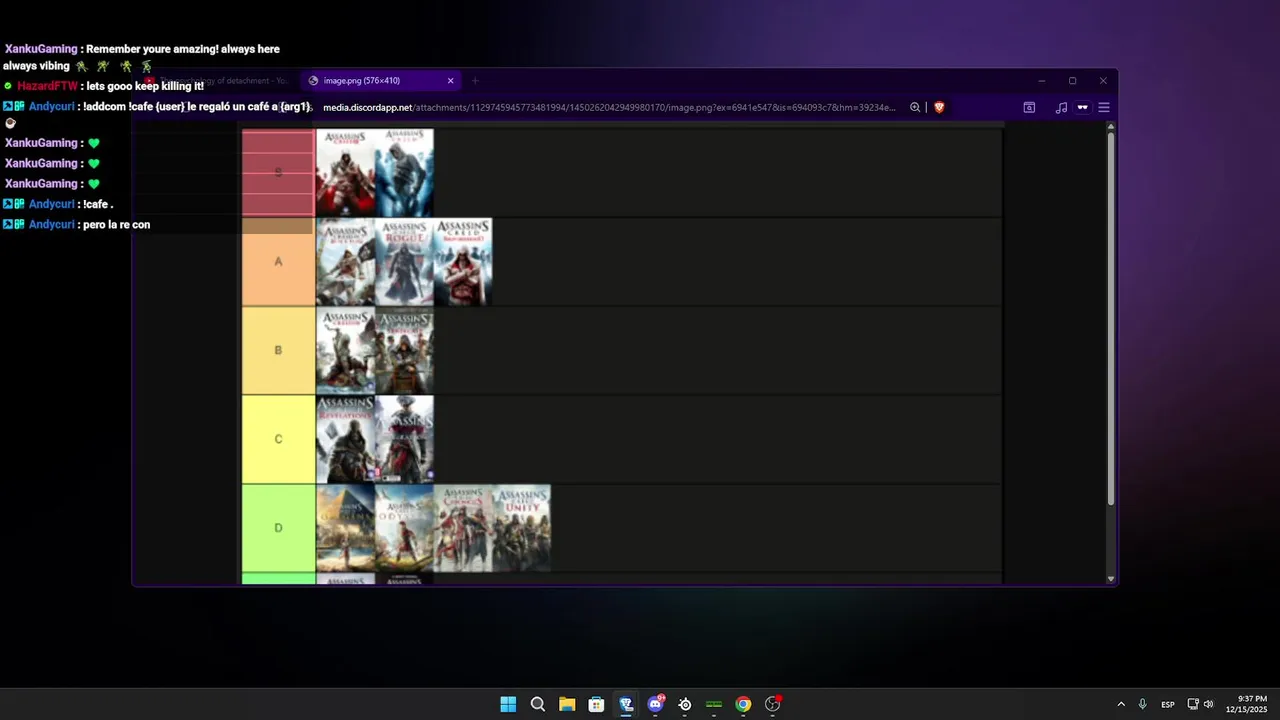Open Windows taskbar Search
This screenshot has width=1280, height=720.
537,704
